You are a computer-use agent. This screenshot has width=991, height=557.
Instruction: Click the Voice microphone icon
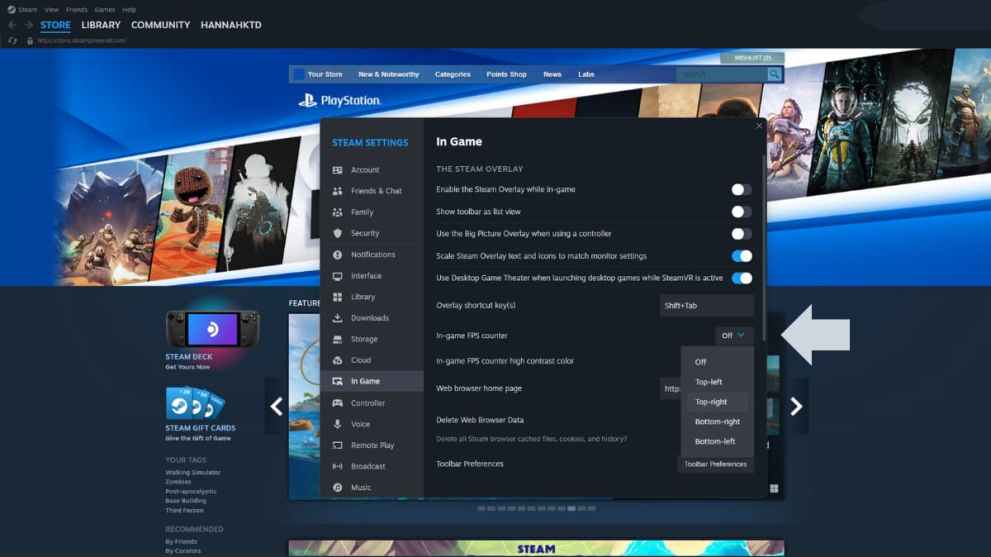click(x=338, y=424)
